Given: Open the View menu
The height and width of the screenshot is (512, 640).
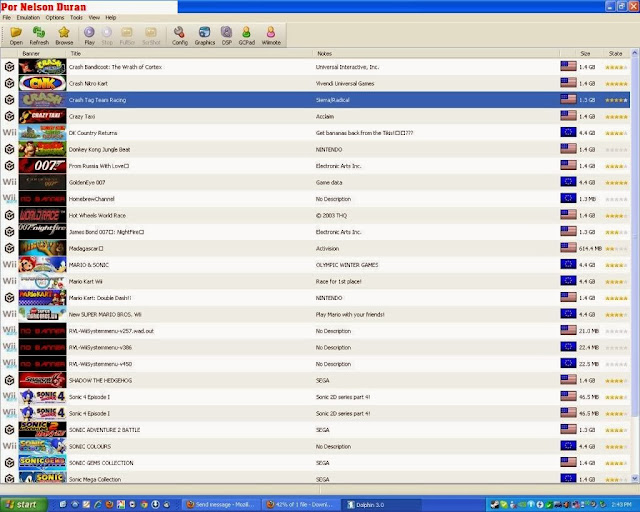Looking at the screenshot, I should 94,18.
